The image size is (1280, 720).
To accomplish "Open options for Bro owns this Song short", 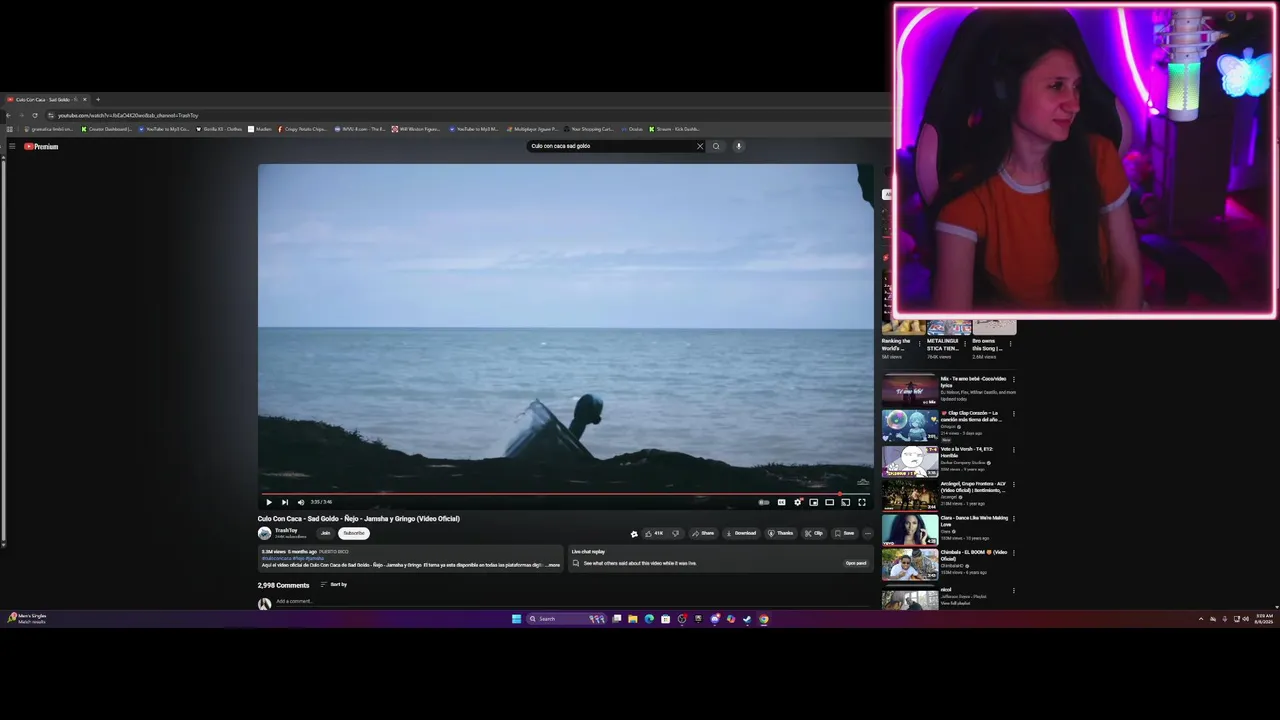I will click(x=1011, y=343).
